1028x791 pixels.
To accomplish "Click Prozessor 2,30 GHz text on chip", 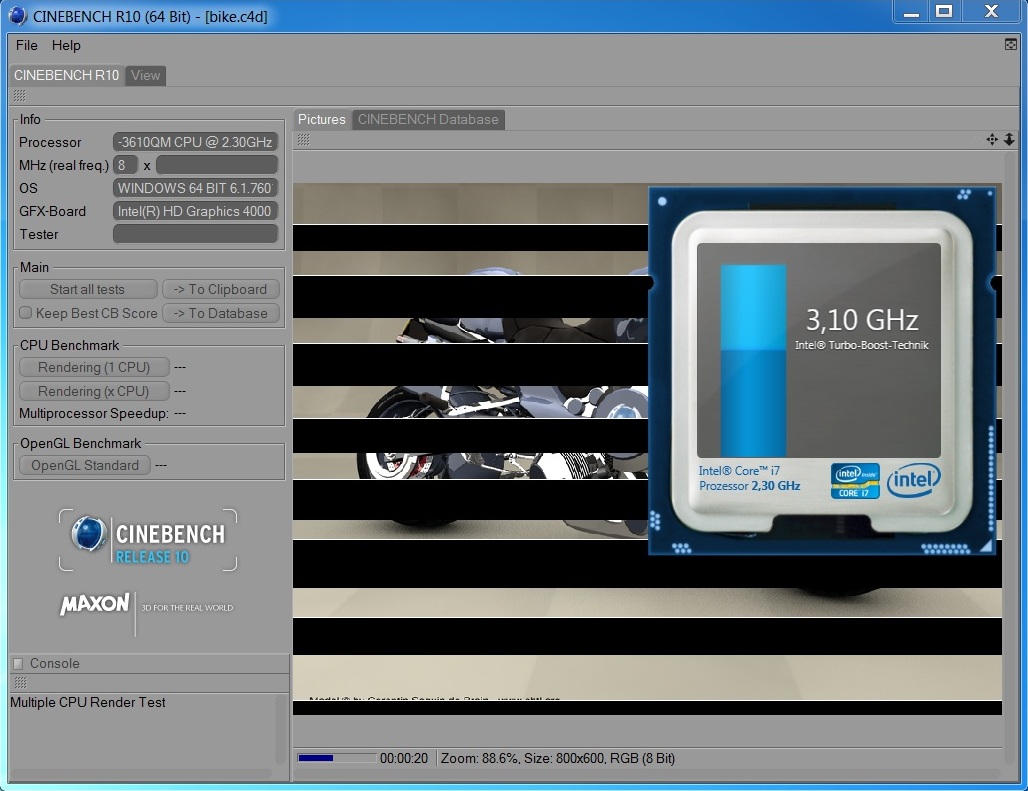I will click(x=749, y=486).
